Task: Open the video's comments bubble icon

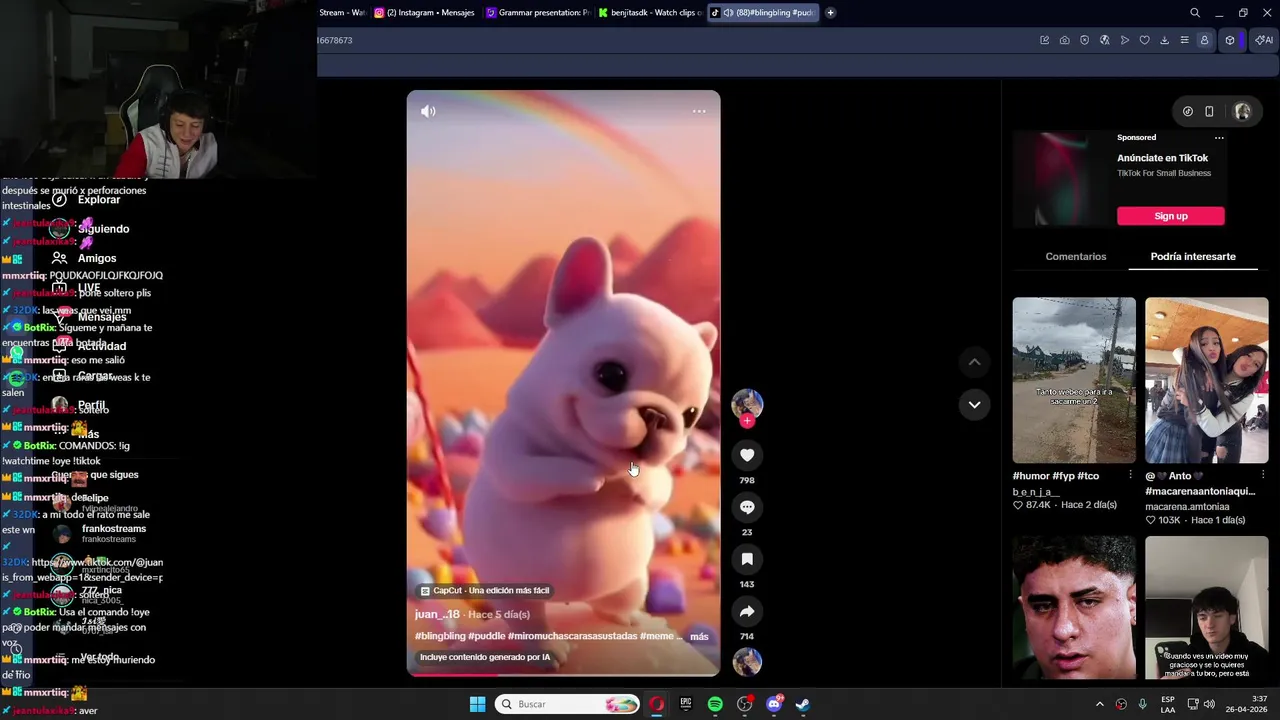Action: 747,507
